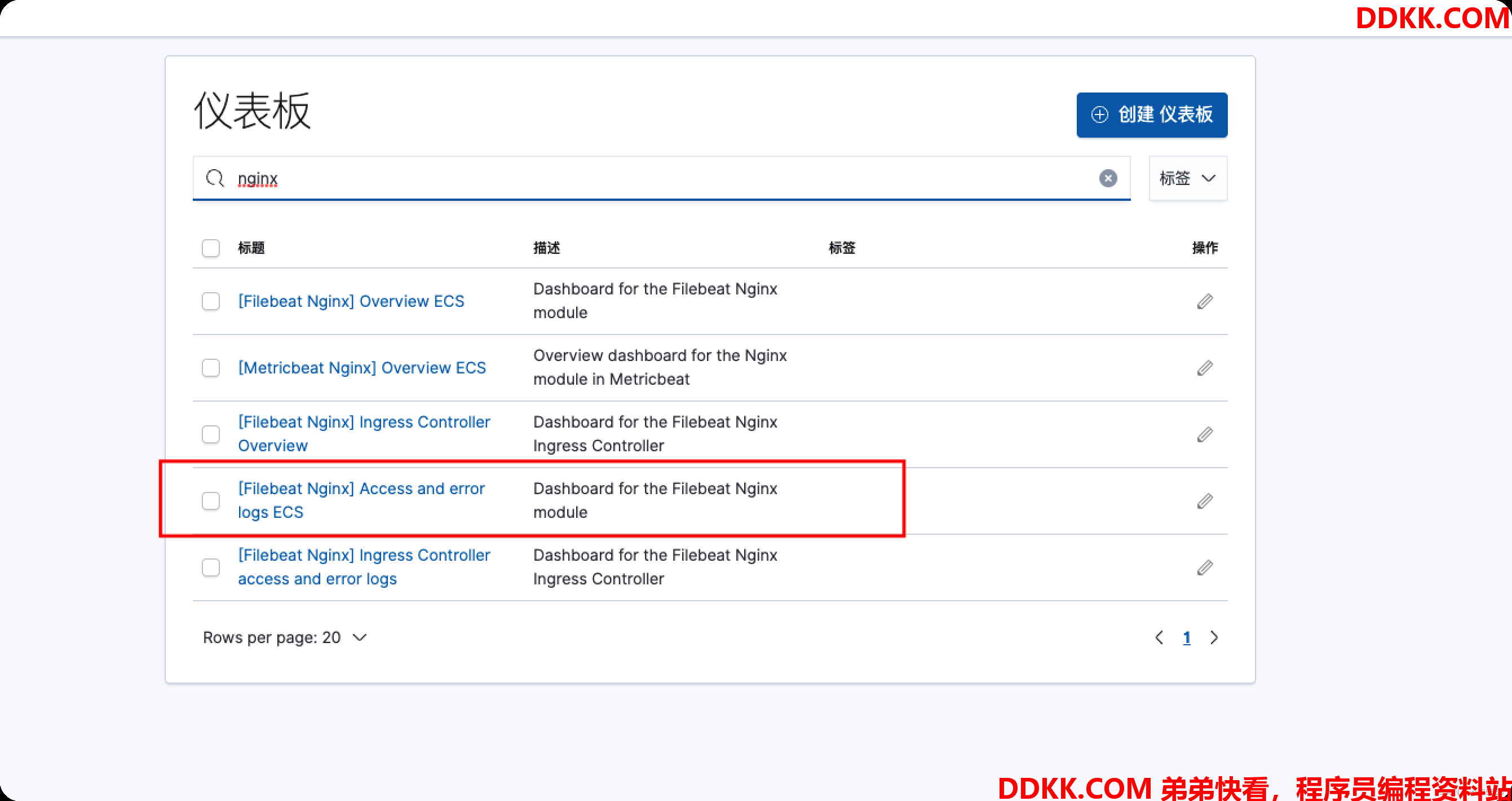Click the 创建 仪表板 button
Screen dimensions: 1512x801
pos(1152,115)
